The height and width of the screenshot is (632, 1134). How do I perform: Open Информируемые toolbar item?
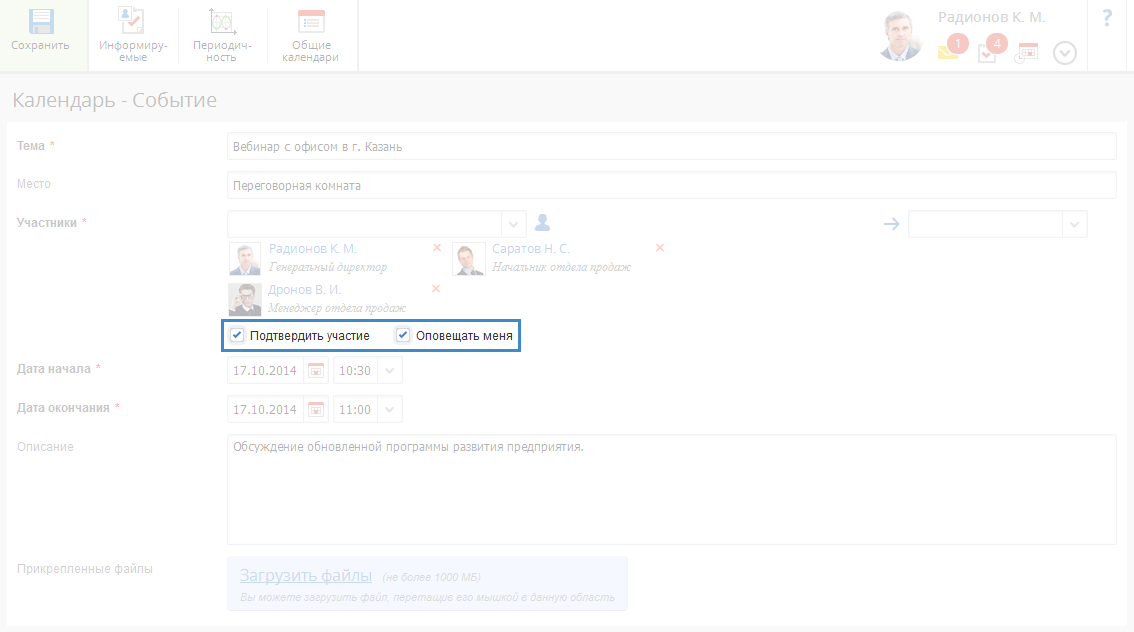coord(133,34)
